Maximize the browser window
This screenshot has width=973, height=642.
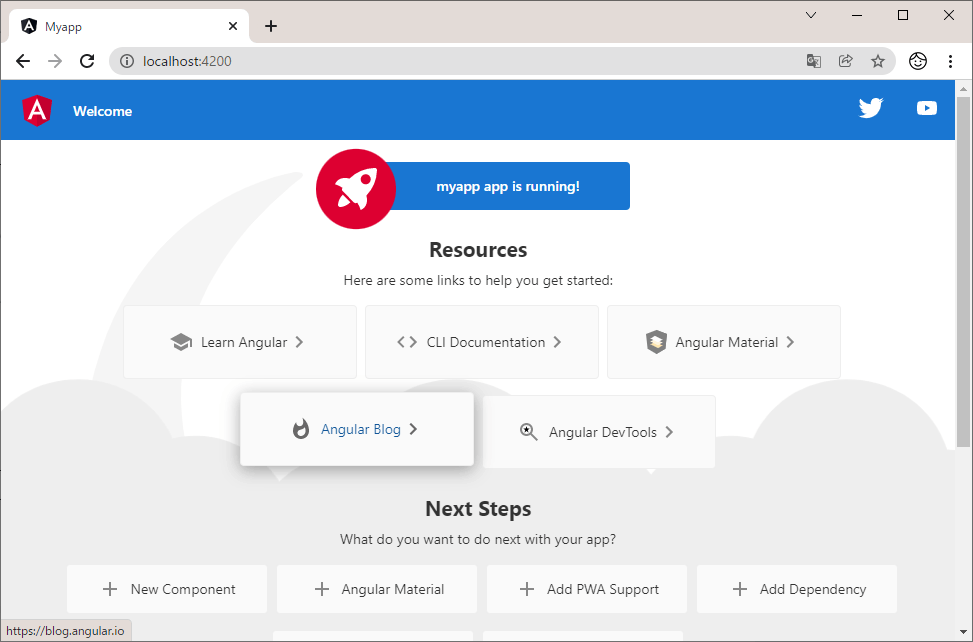[x=903, y=15]
